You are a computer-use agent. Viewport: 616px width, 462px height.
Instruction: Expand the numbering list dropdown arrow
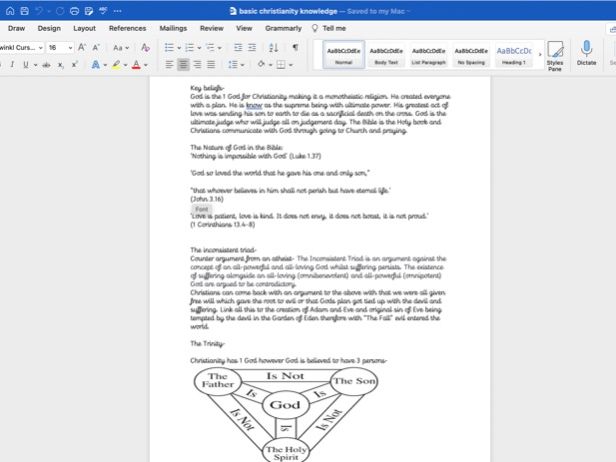pos(200,48)
